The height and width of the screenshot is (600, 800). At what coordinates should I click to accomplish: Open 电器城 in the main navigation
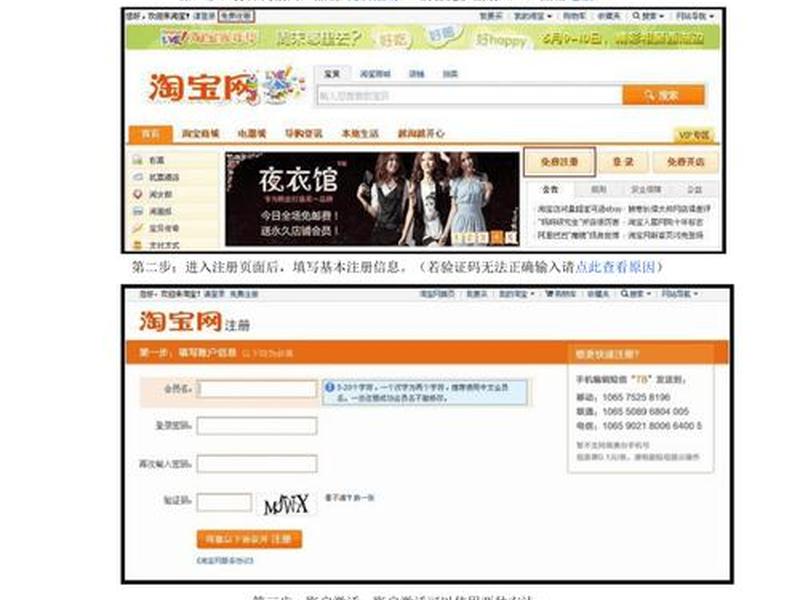252,134
